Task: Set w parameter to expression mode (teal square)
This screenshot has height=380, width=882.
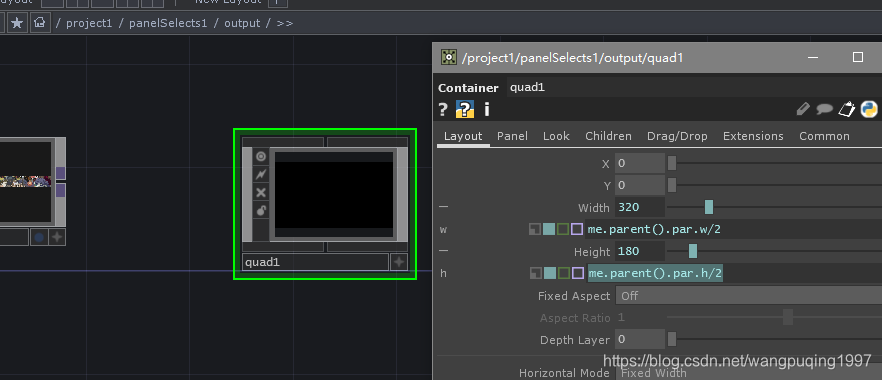Action: pos(549,229)
